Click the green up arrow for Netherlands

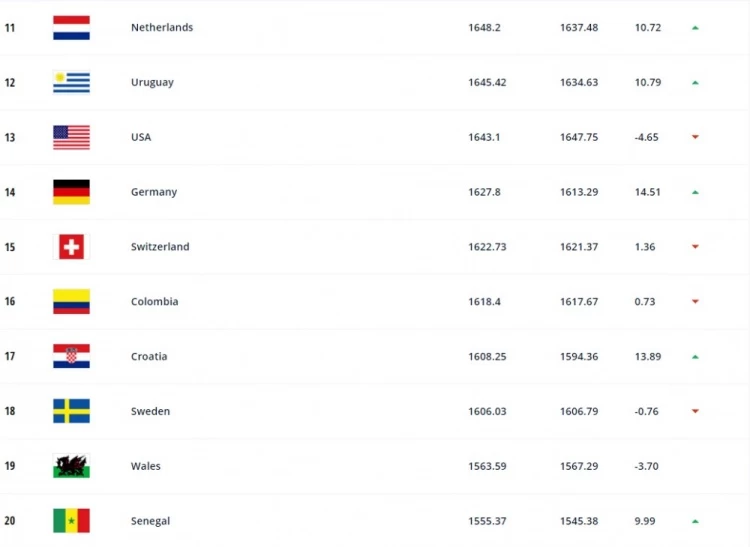[695, 28]
